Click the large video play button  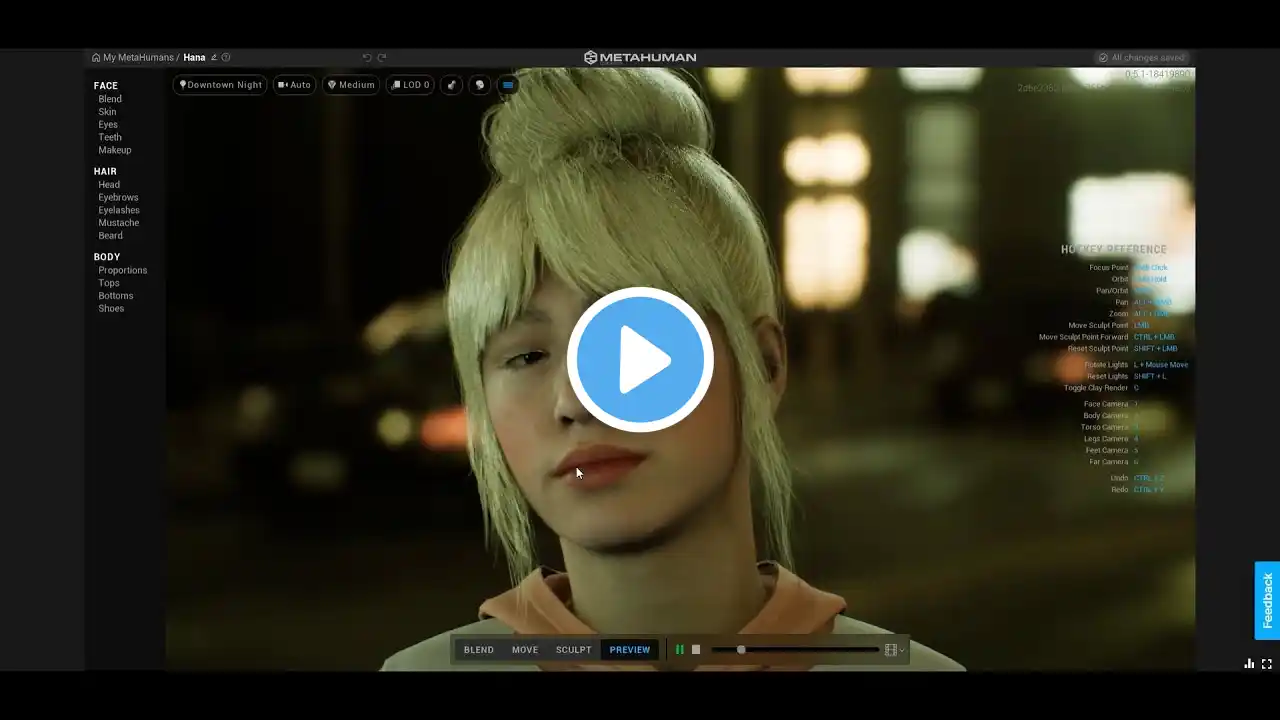click(x=640, y=360)
